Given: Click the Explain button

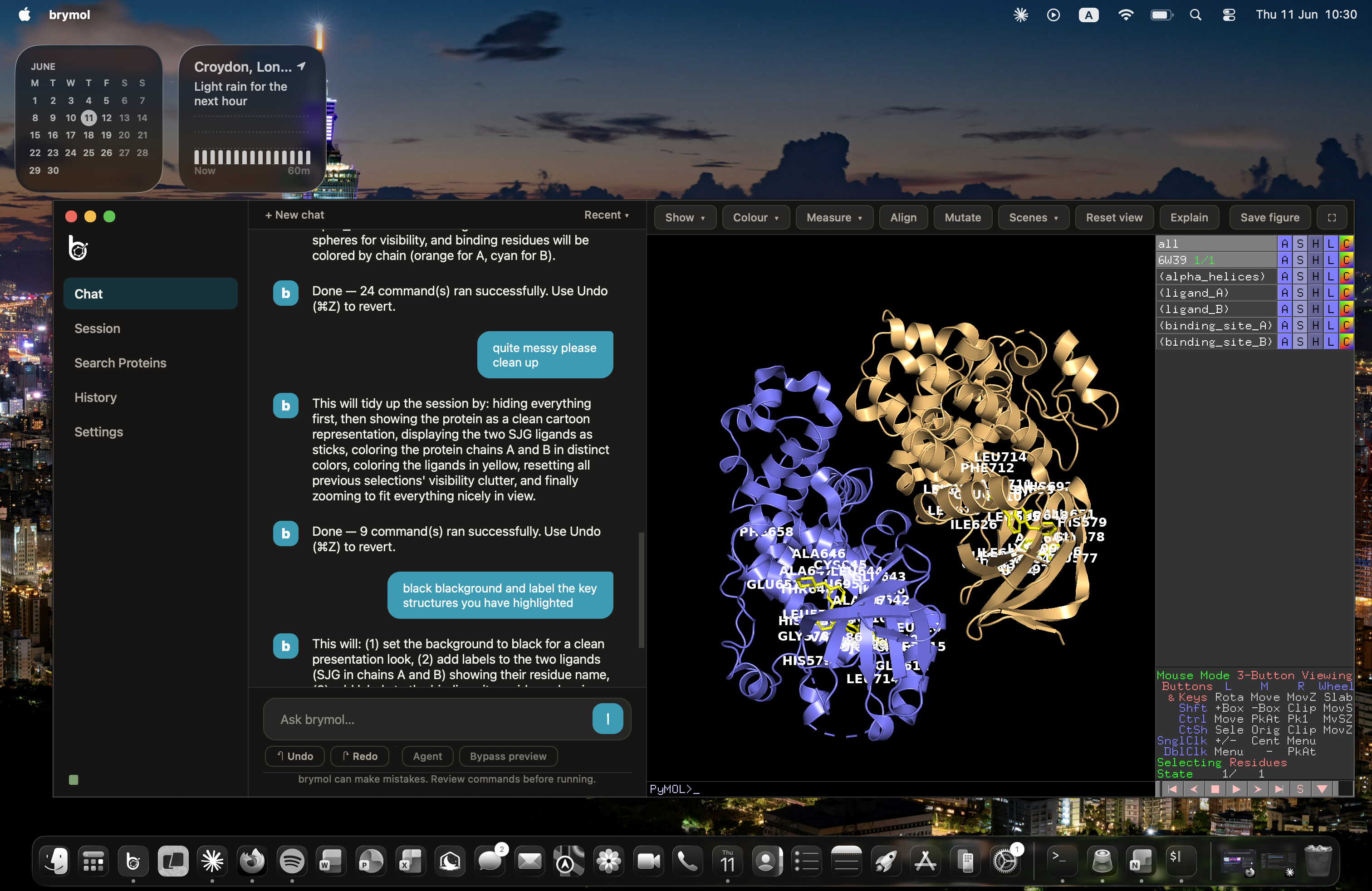Looking at the screenshot, I should (1189, 217).
